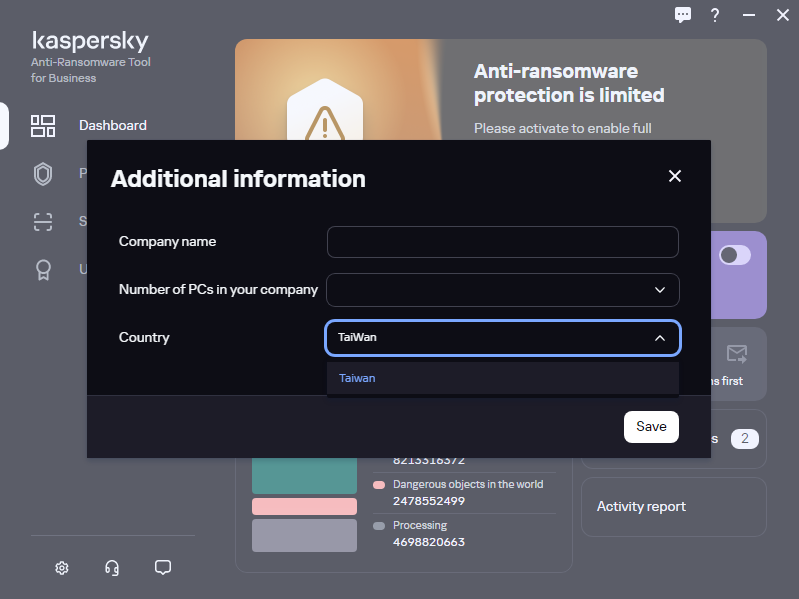
Task: Click the value 2478552499
Action: pyautogui.click(x=429, y=501)
